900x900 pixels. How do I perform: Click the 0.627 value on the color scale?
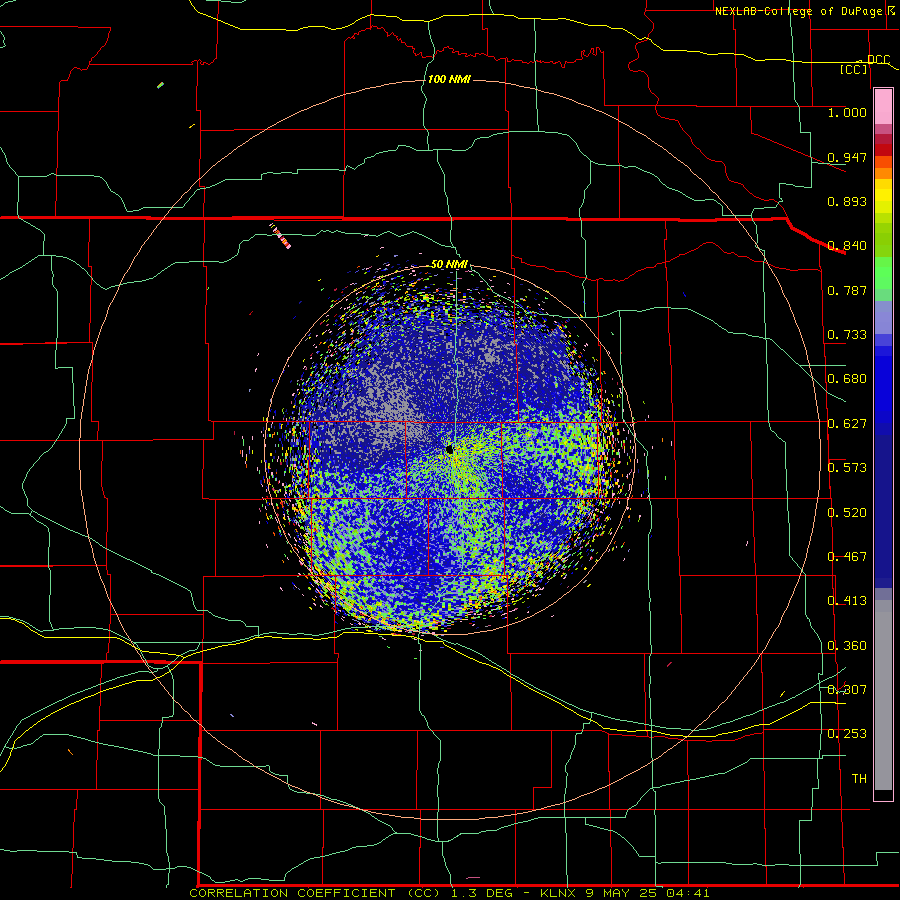coord(847,424)
